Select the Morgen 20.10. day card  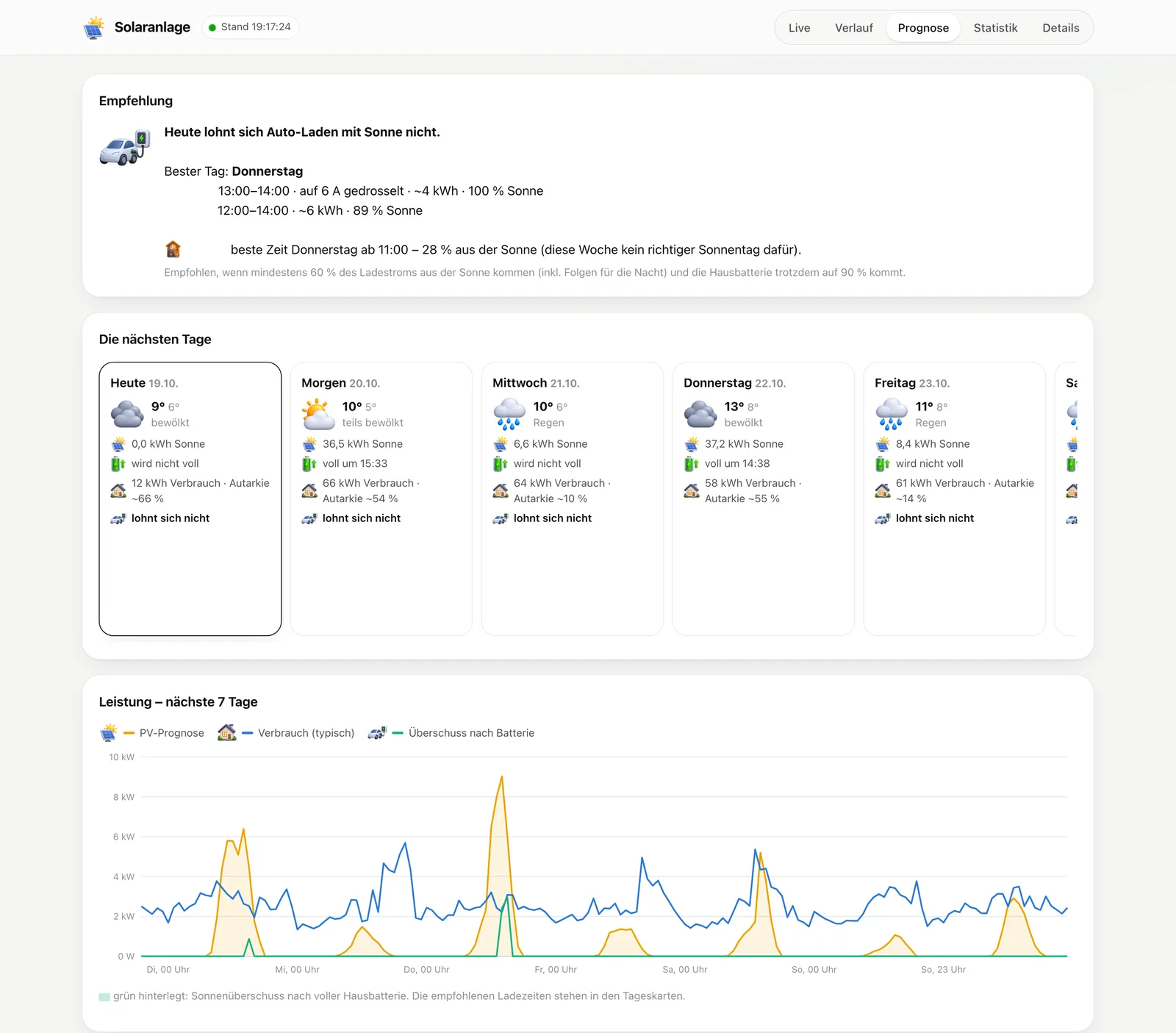pos(381,498)
